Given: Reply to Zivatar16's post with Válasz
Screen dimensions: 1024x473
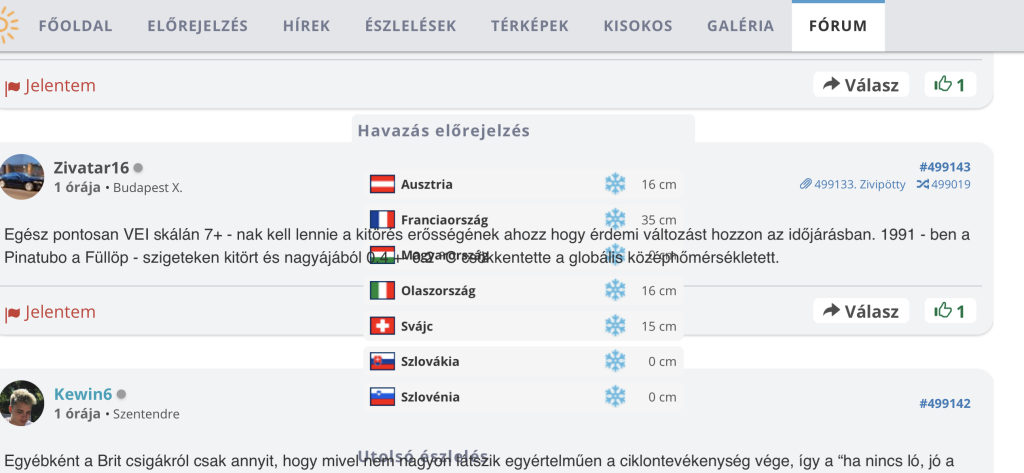Looking at the screenshot, I should pyautogui.click(x=861, y=311).
